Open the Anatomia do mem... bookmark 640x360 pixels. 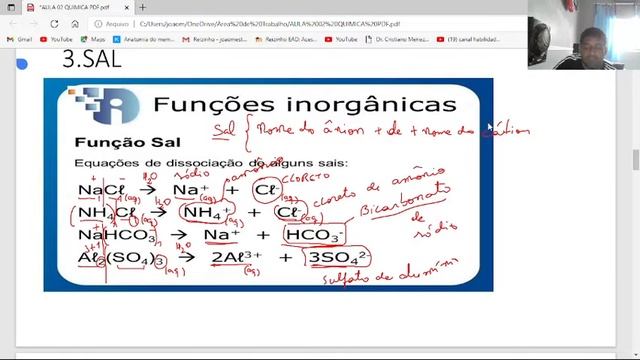tap(144, 40)
